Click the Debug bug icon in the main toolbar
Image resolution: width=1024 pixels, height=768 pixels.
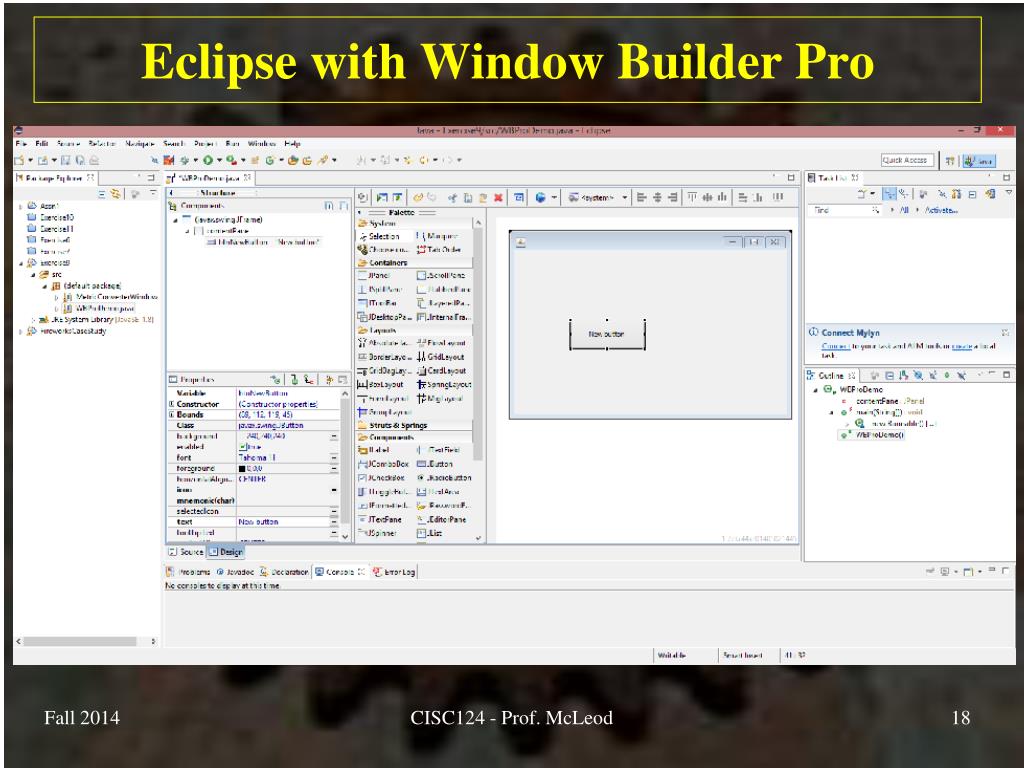click(185, 160)
